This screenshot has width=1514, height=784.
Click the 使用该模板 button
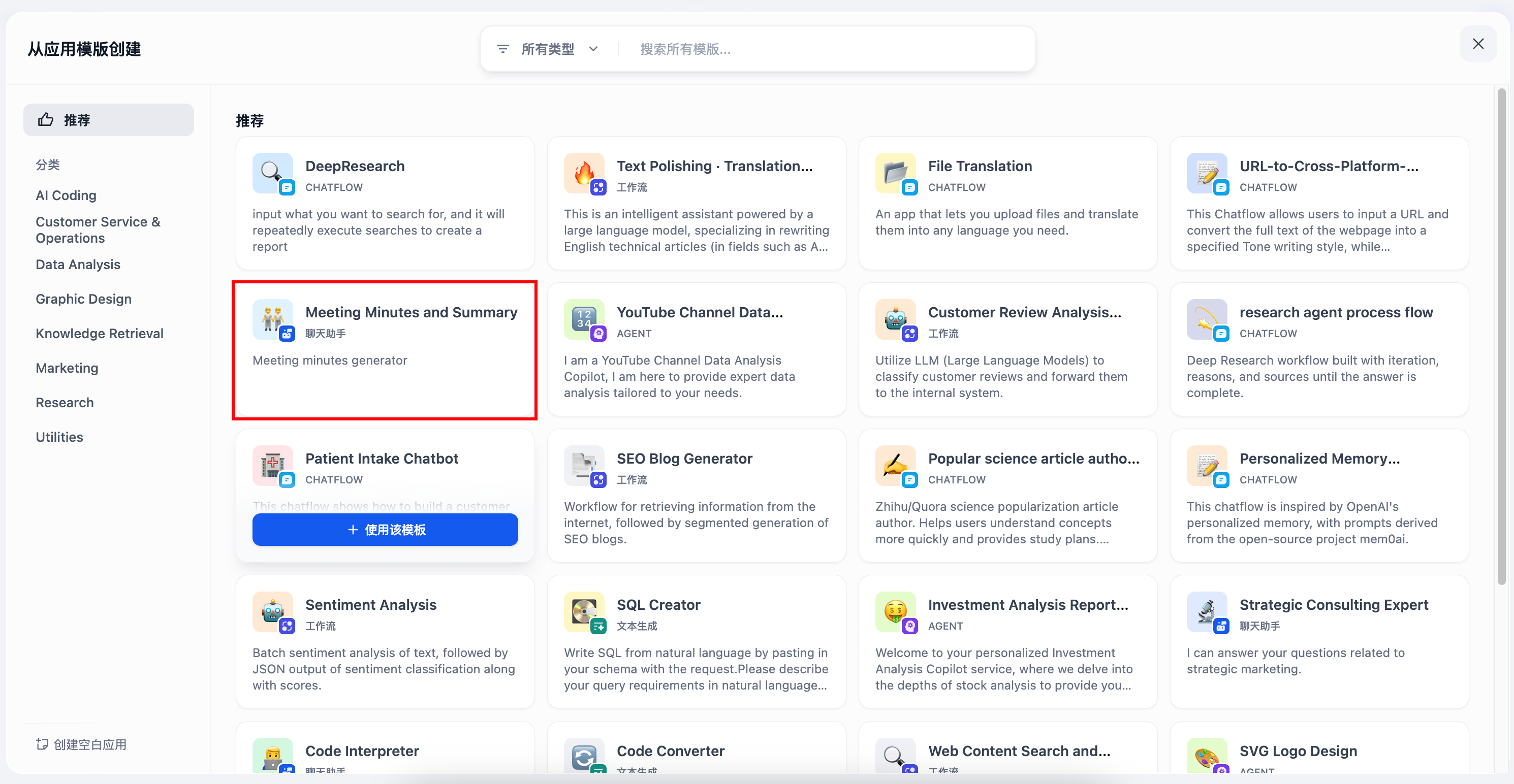[x=385, y=530]
